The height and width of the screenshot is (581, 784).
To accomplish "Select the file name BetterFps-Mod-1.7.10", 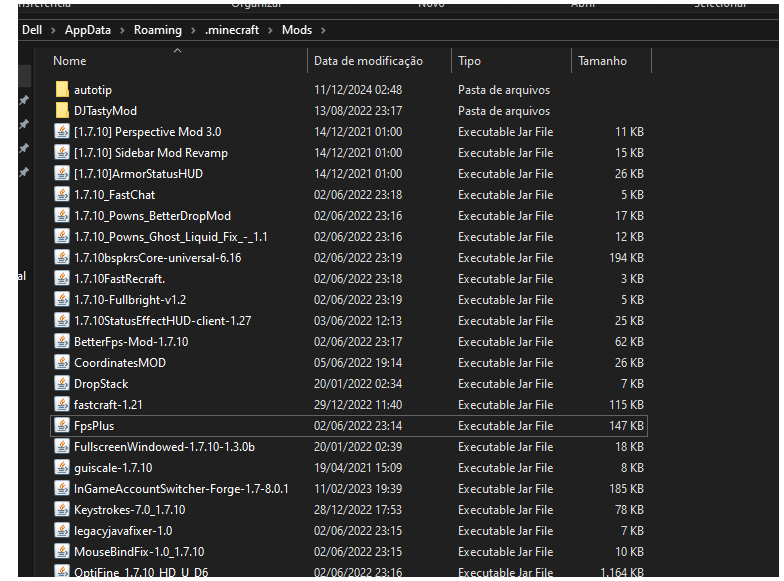I will tap(131, 342).
